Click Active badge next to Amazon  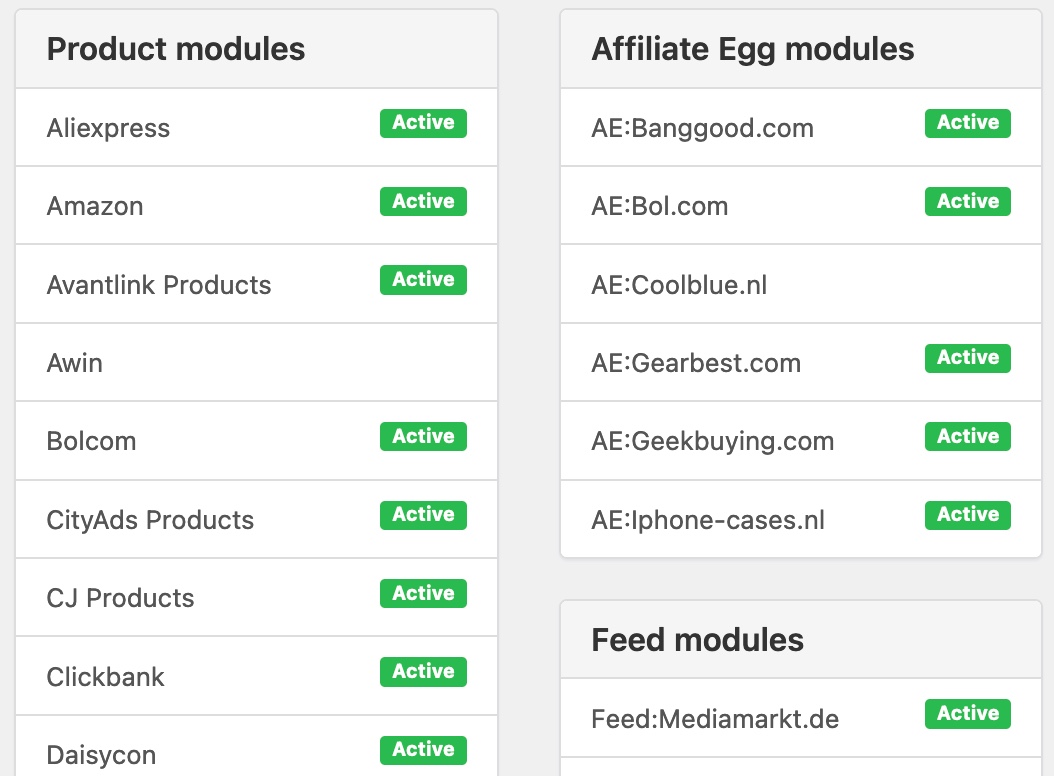pyautogui.click(x=423, y=201)
